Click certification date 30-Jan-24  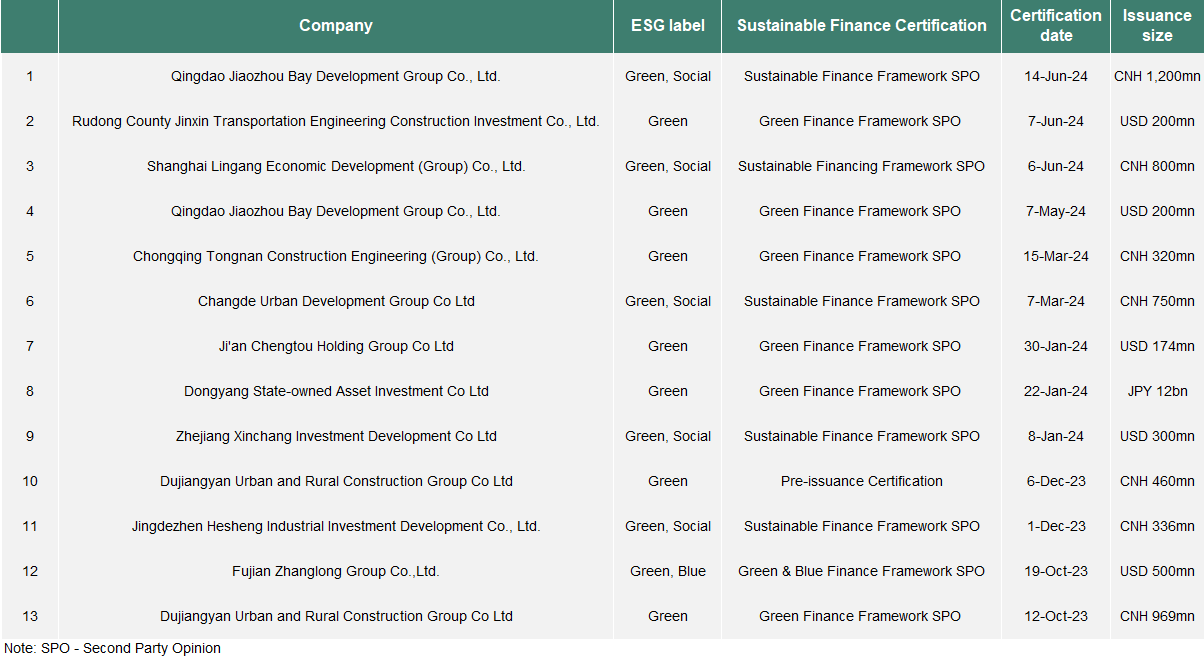pos(1056,346)
